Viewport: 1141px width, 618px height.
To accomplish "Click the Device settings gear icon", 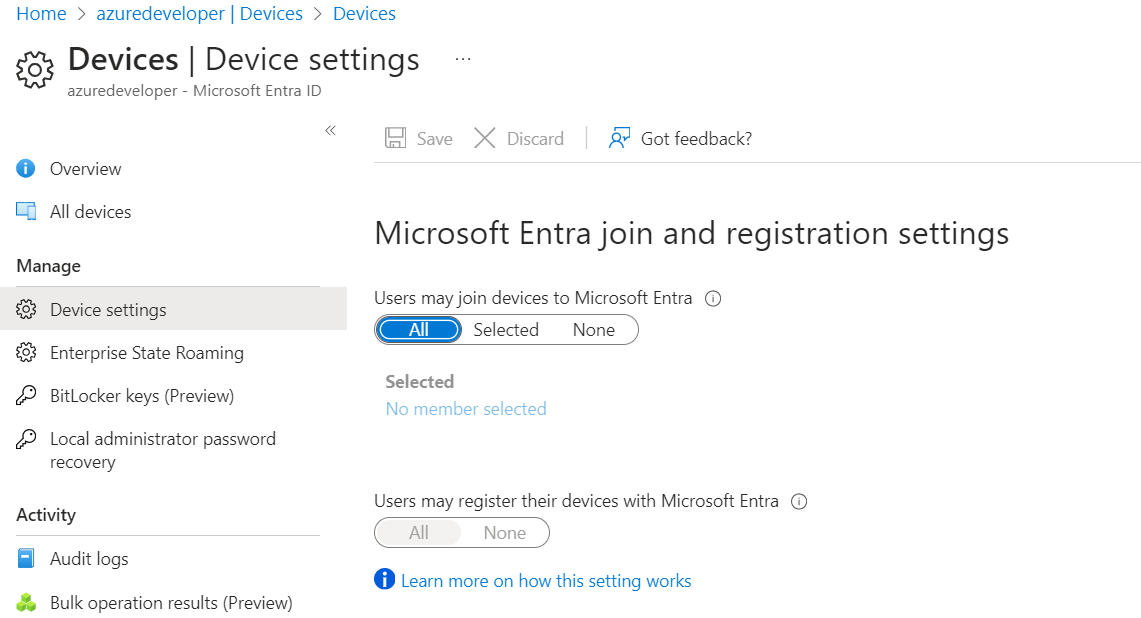I will point(26,309).
